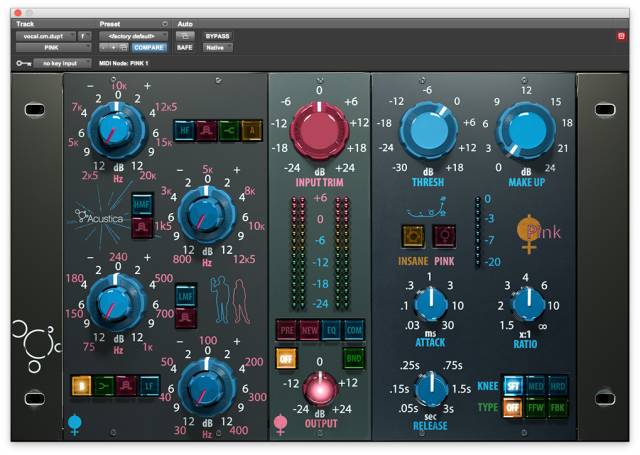Click the green BND button
This screenshot has width=640, height=455.
353,358
